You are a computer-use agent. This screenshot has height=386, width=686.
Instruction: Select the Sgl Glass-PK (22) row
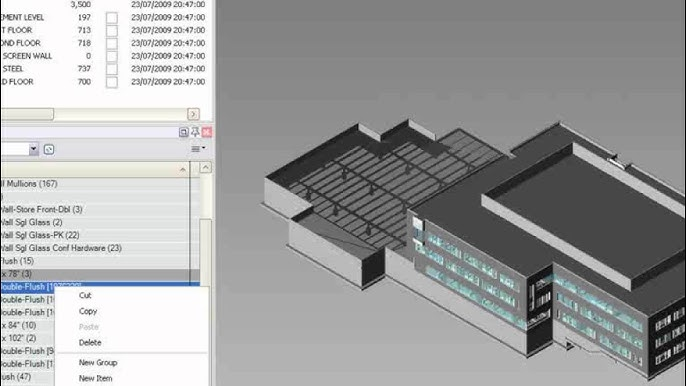point(100,235)
